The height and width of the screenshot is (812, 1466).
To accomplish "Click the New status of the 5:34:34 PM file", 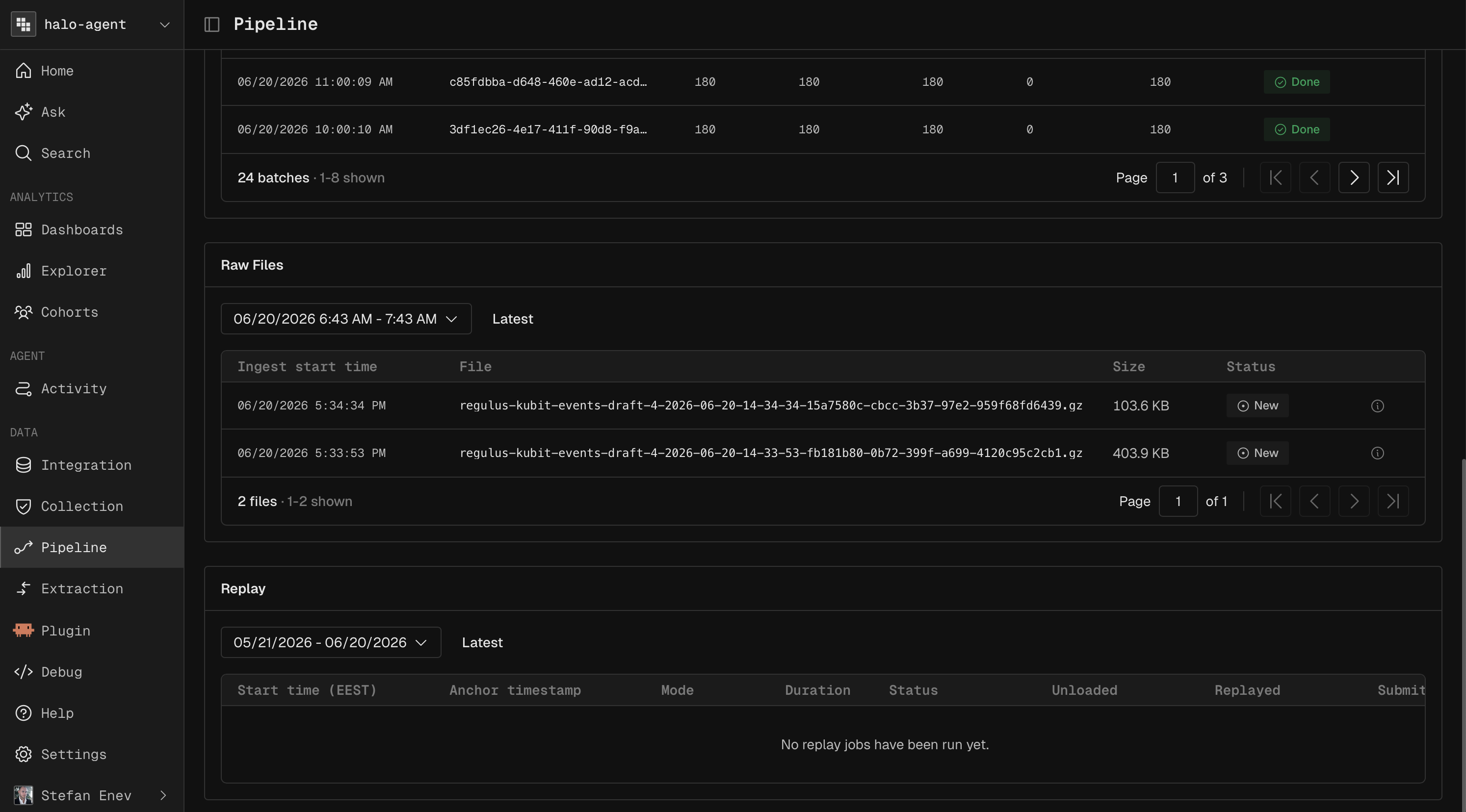I will tap(1257, 406).
